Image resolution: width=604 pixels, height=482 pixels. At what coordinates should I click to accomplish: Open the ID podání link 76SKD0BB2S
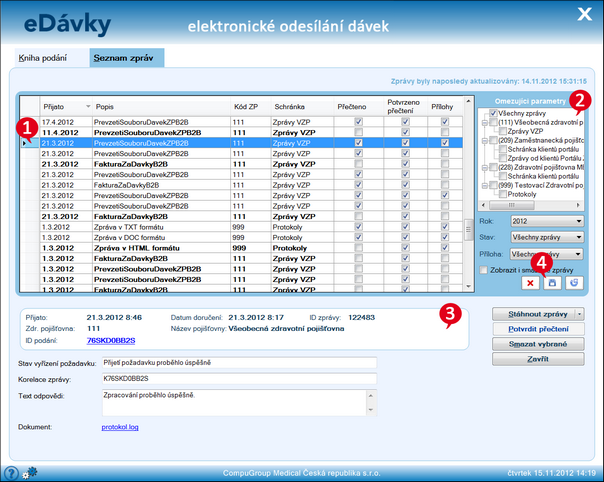click(x=111, y=341)
